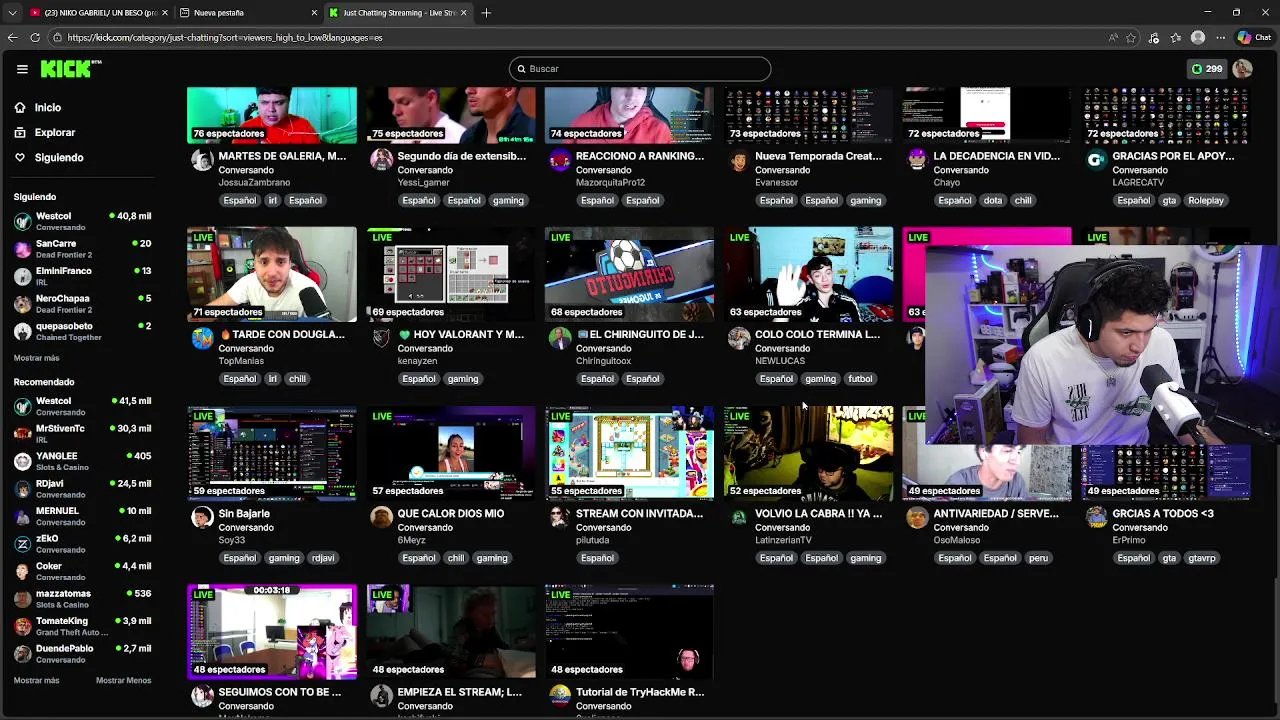Open EL CHIRINGUITO stream thumbnail
Screen dimensions: 1280x720
click(629, 274)
